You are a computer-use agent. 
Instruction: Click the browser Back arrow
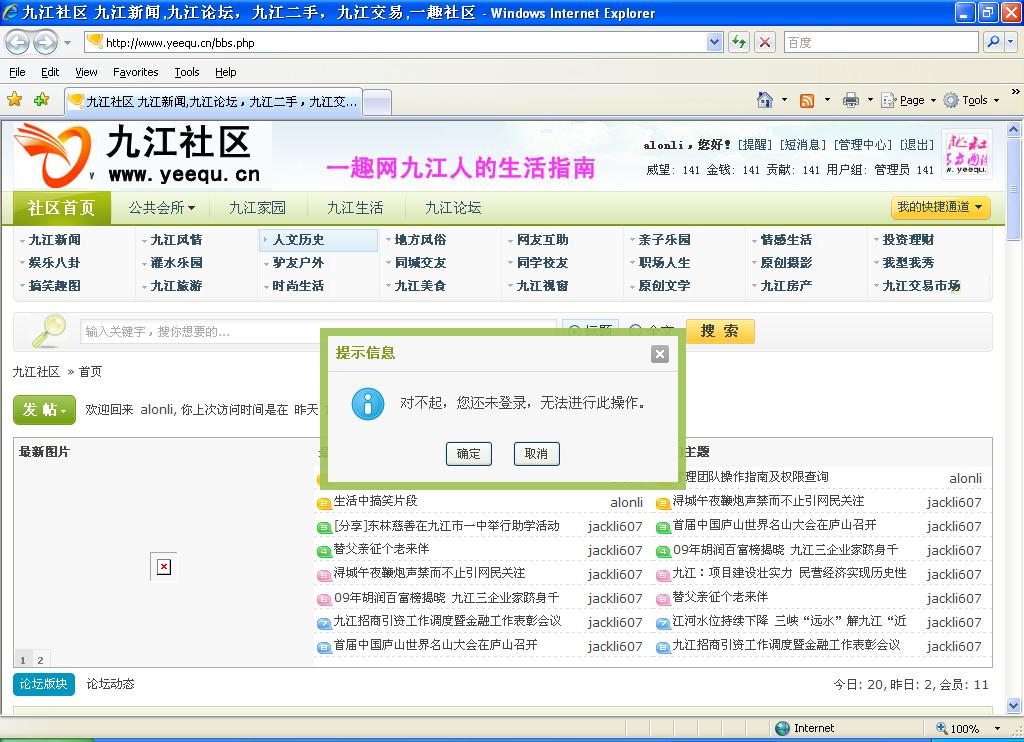(18, 42)
